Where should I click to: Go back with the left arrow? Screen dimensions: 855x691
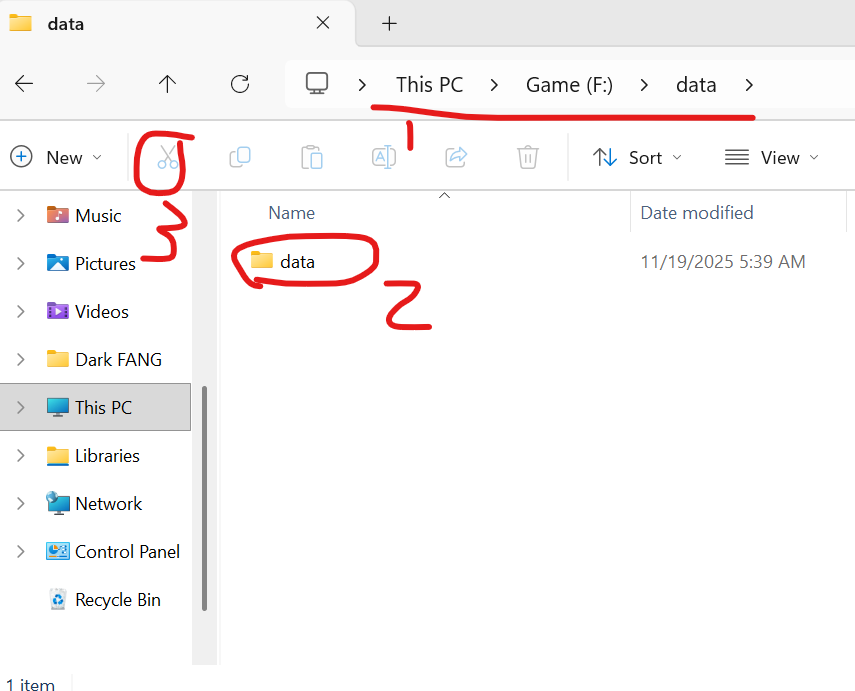24,84
